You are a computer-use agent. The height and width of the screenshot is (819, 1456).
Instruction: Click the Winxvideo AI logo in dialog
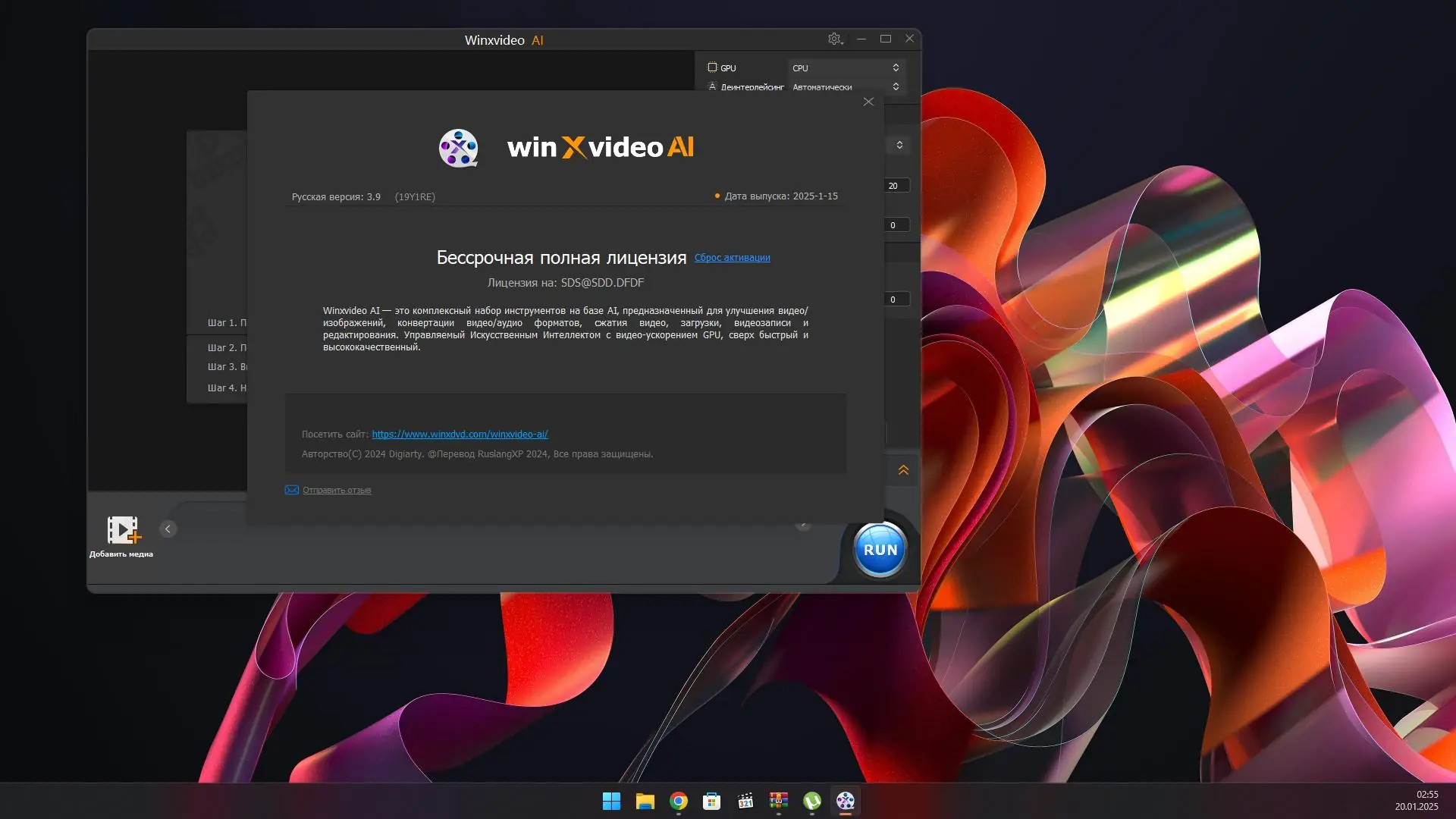(x=459, y=148)
